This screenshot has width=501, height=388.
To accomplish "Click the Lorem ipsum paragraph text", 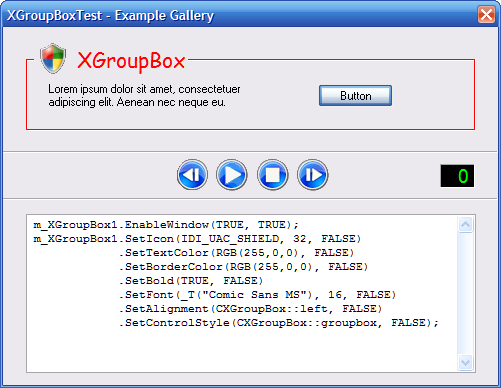I will [144, 96].
